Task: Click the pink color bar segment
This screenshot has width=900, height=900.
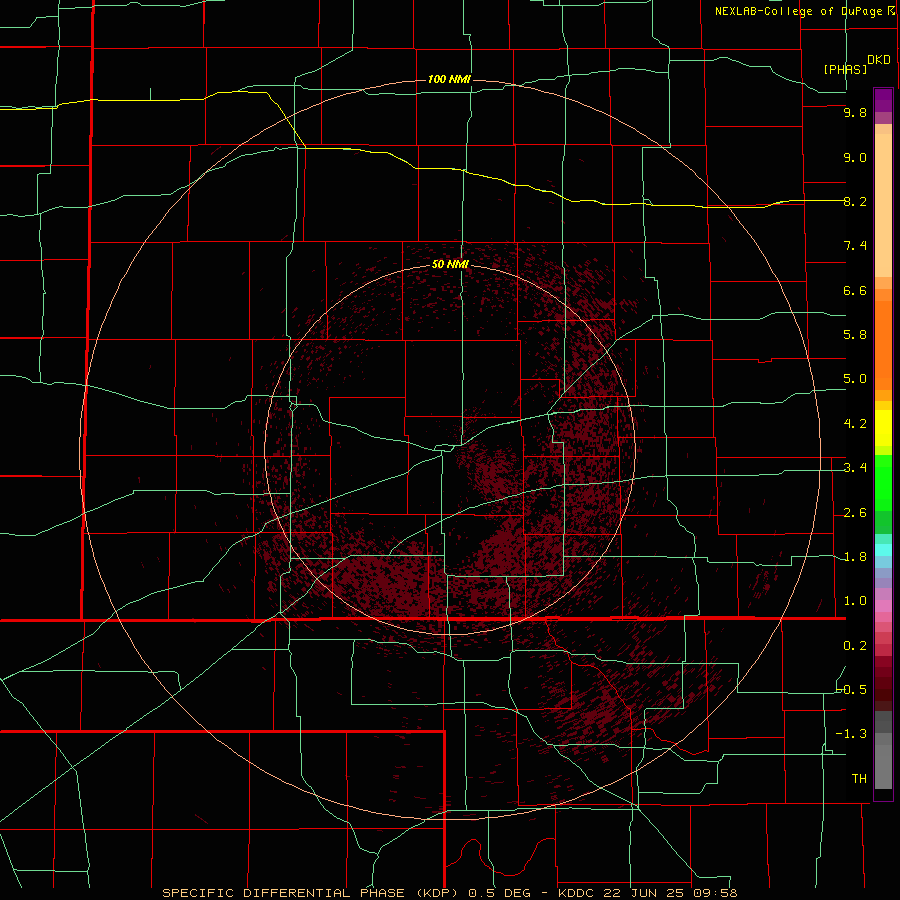Action: tap(883, 606)
